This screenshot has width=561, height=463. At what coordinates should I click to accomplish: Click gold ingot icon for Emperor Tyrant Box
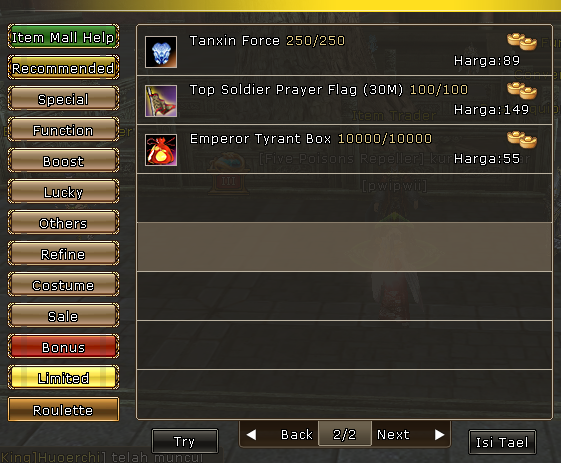(x=522, y=139)
